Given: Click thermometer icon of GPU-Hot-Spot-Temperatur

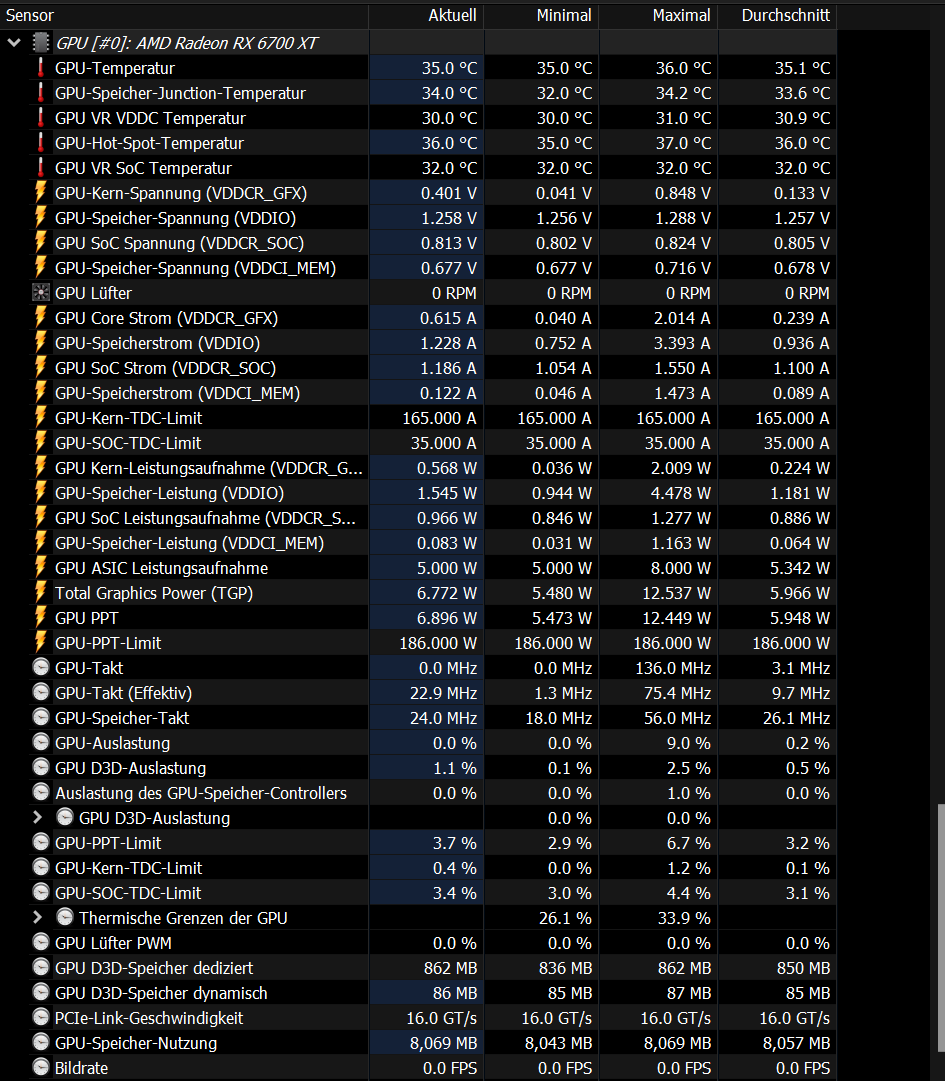Looking at the screenshot, I should click(41, 143).
